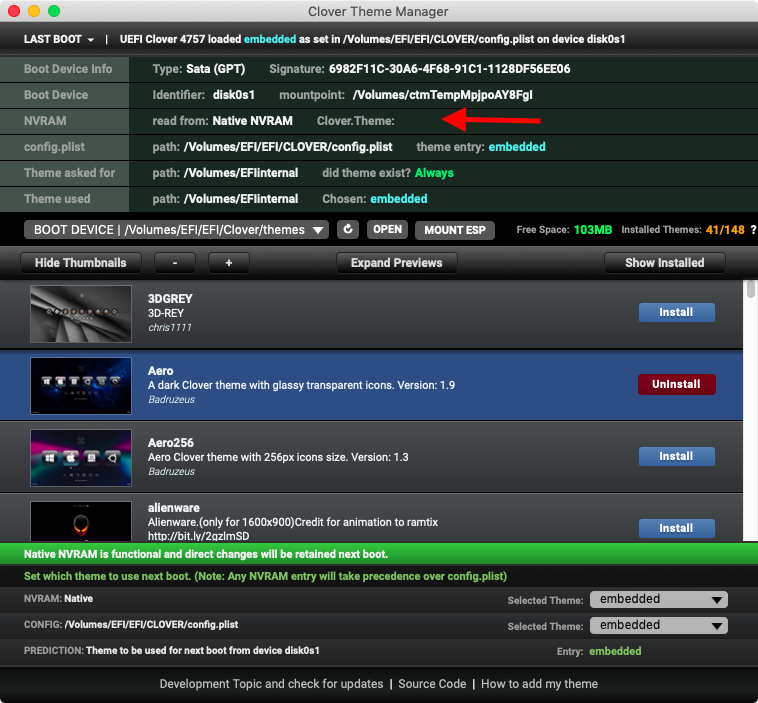
Task: Select the Aero256 theme title
Action: 171,443
